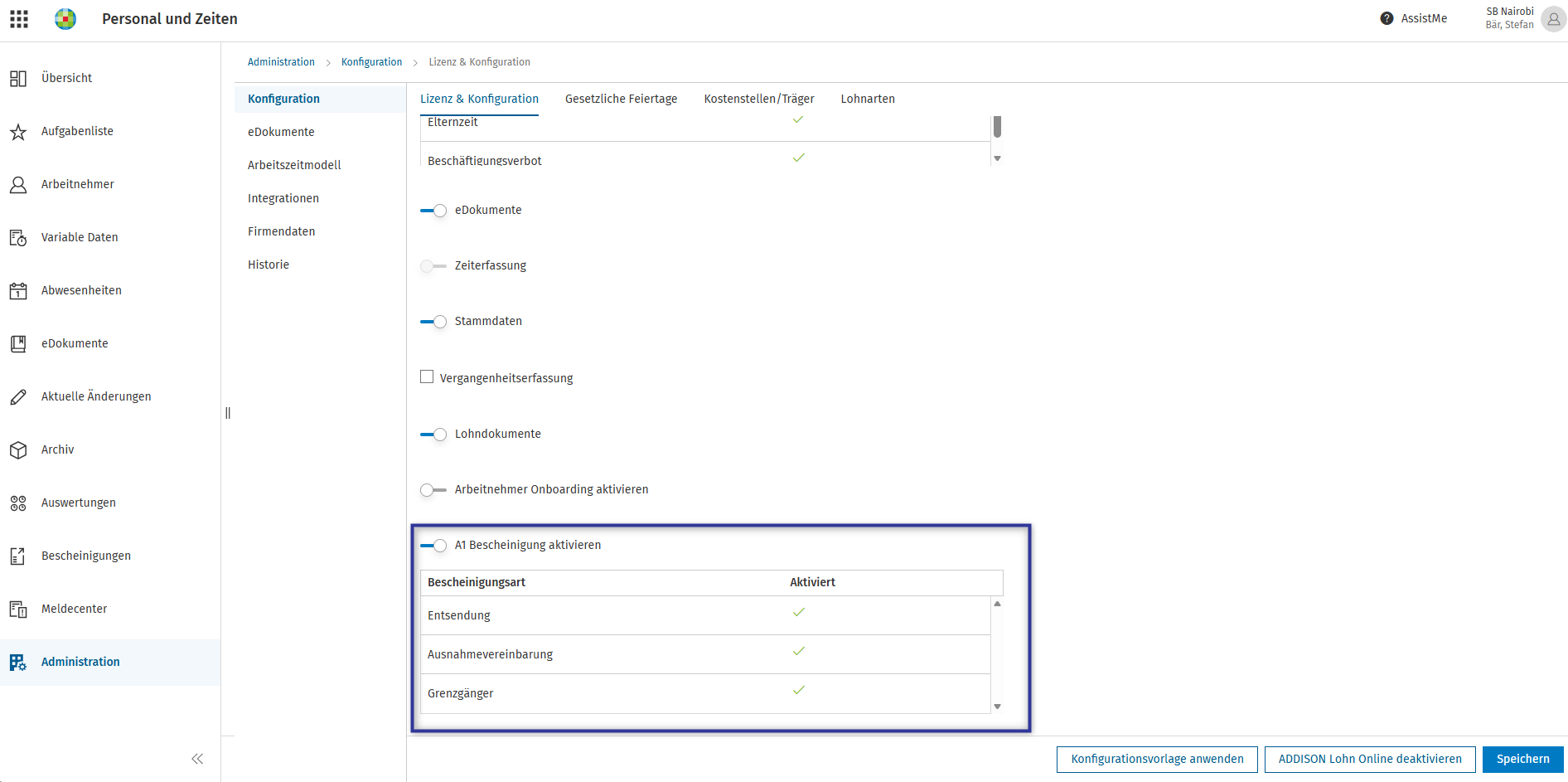Click scroll down arrow in Bescheinigungsart table
This screenshot has width=1568, height=782.
[x=998, y=707]
